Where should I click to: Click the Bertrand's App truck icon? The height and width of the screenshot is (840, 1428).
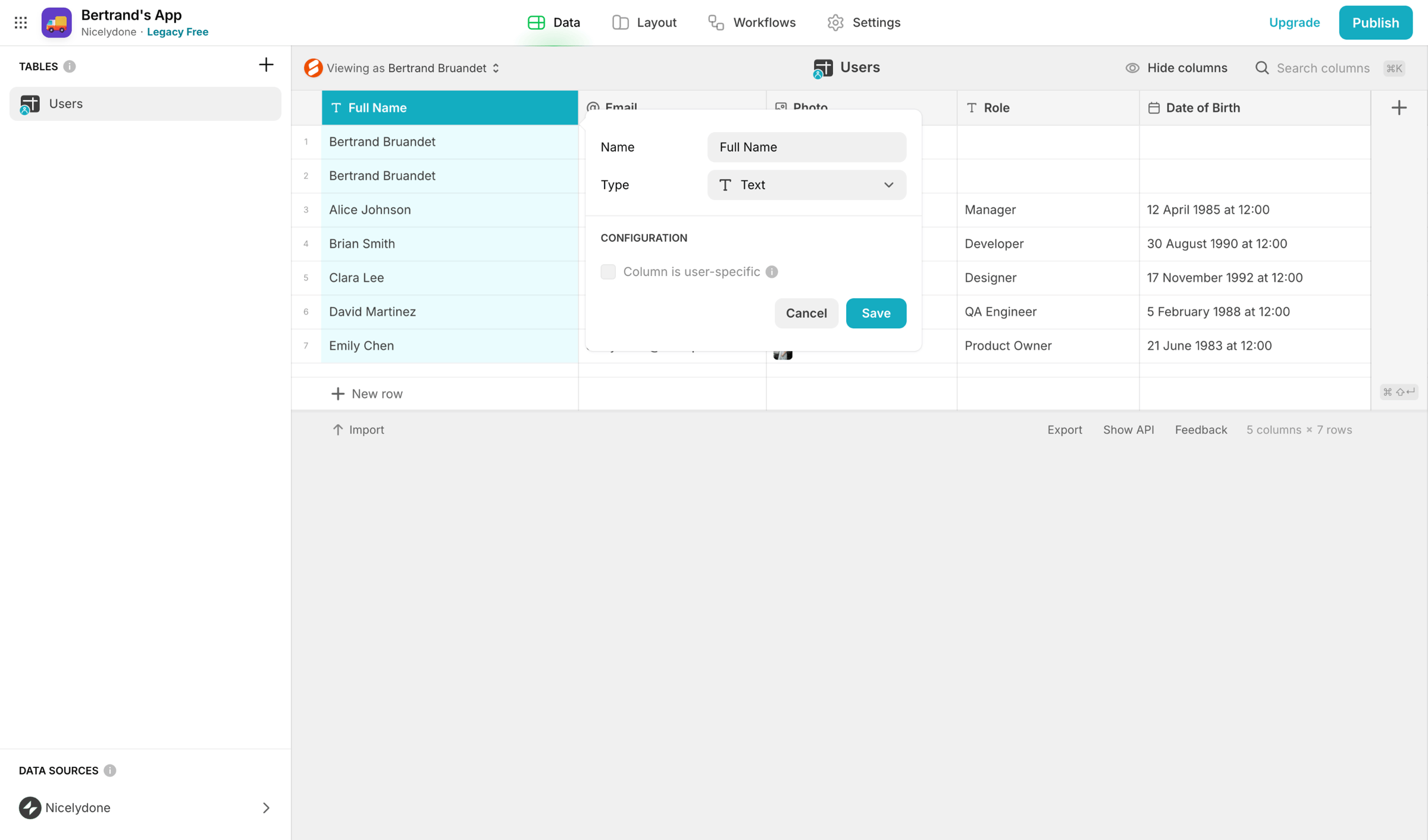coord(57,23)
